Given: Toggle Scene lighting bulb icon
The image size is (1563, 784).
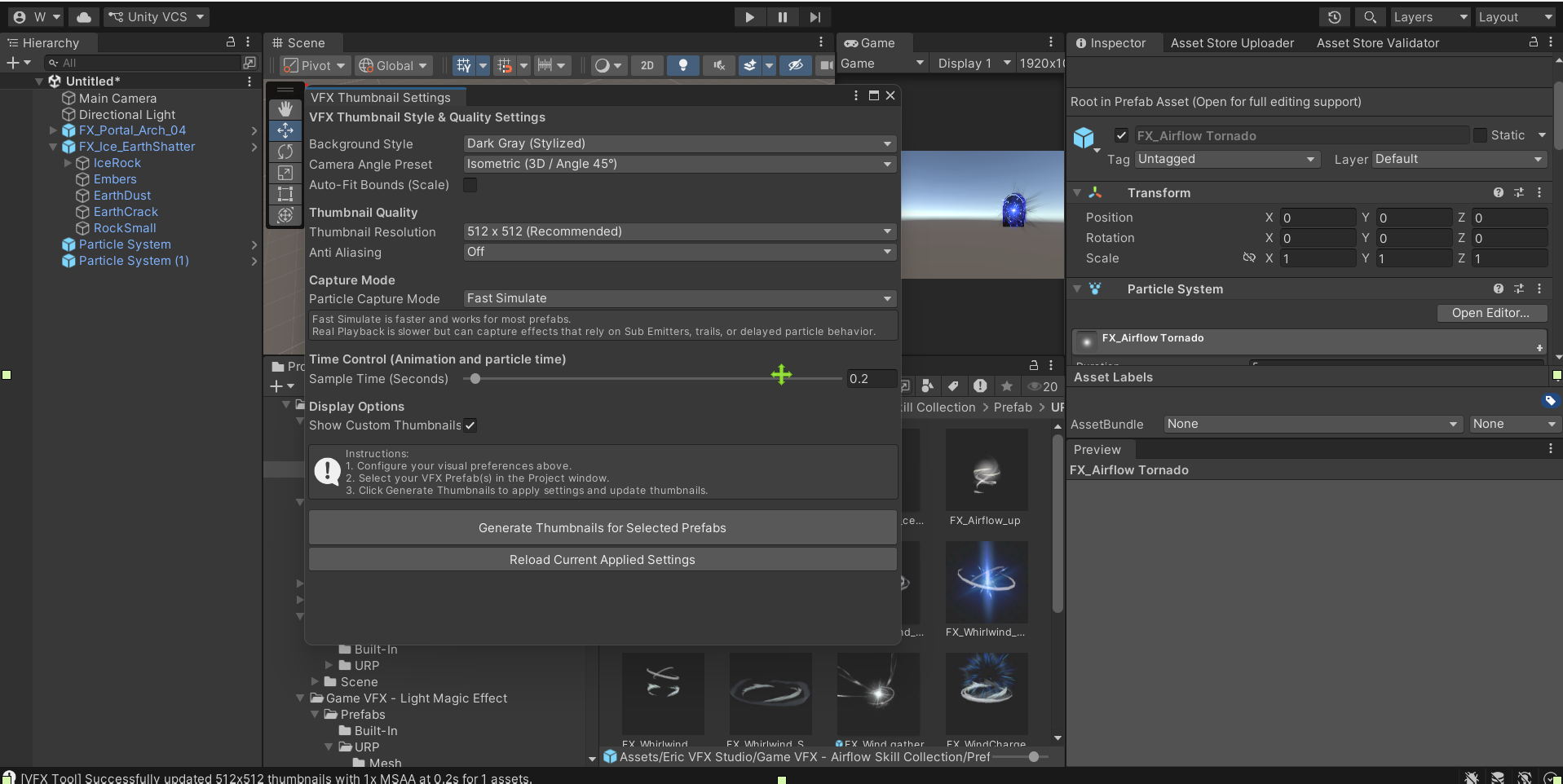Looking at the screenshot, I should coord(683,65).
